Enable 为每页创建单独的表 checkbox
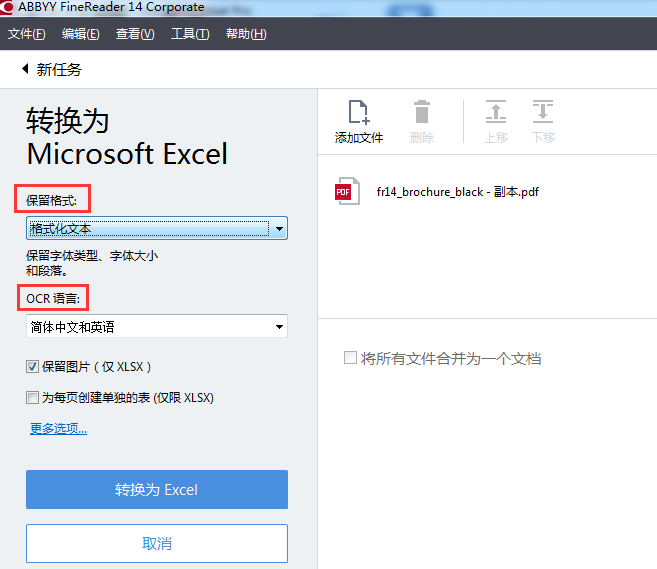The width and height of the screenshot is (657, 569). tap(32, 397)
